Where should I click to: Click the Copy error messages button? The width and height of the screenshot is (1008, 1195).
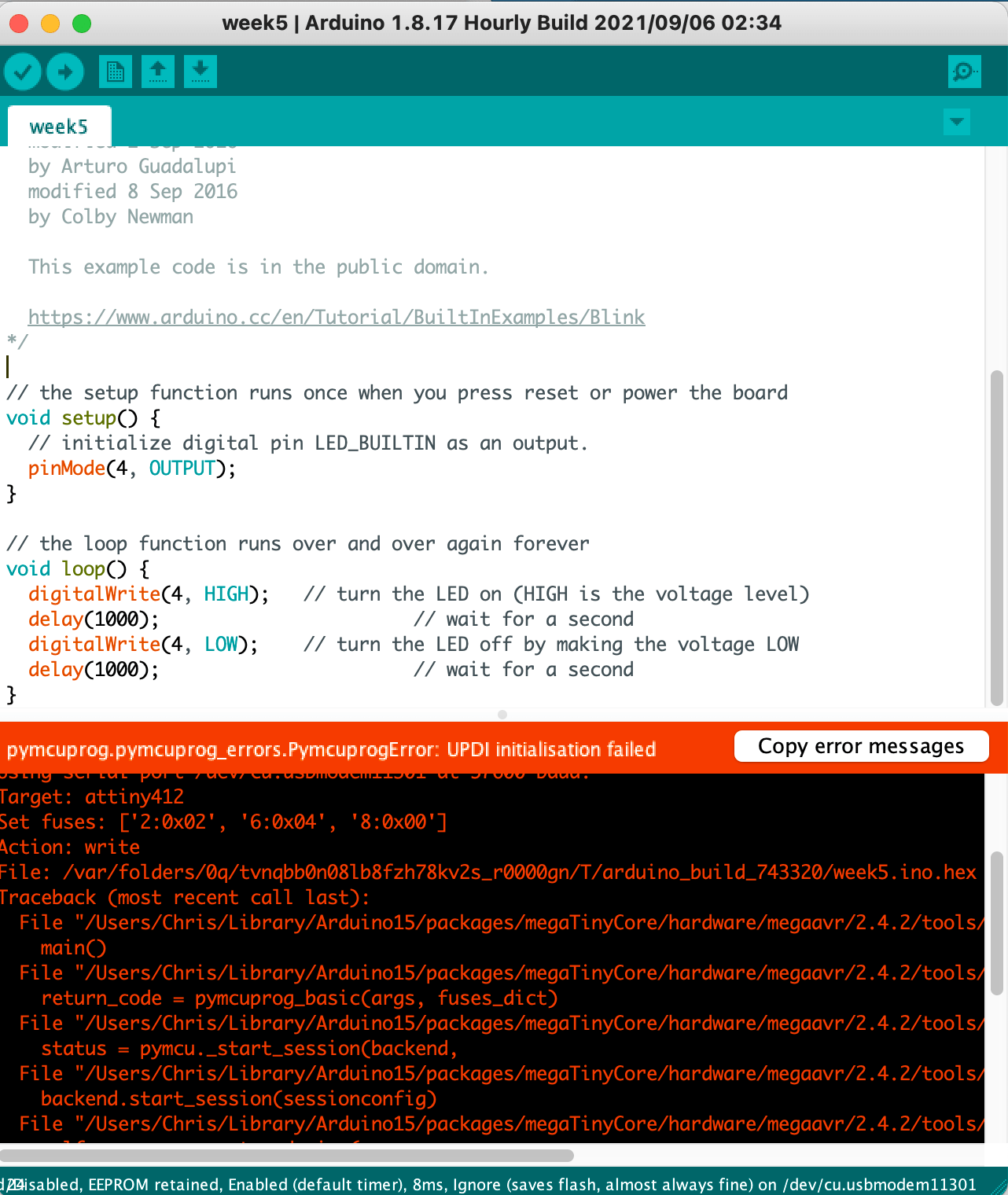coord(861,746)
